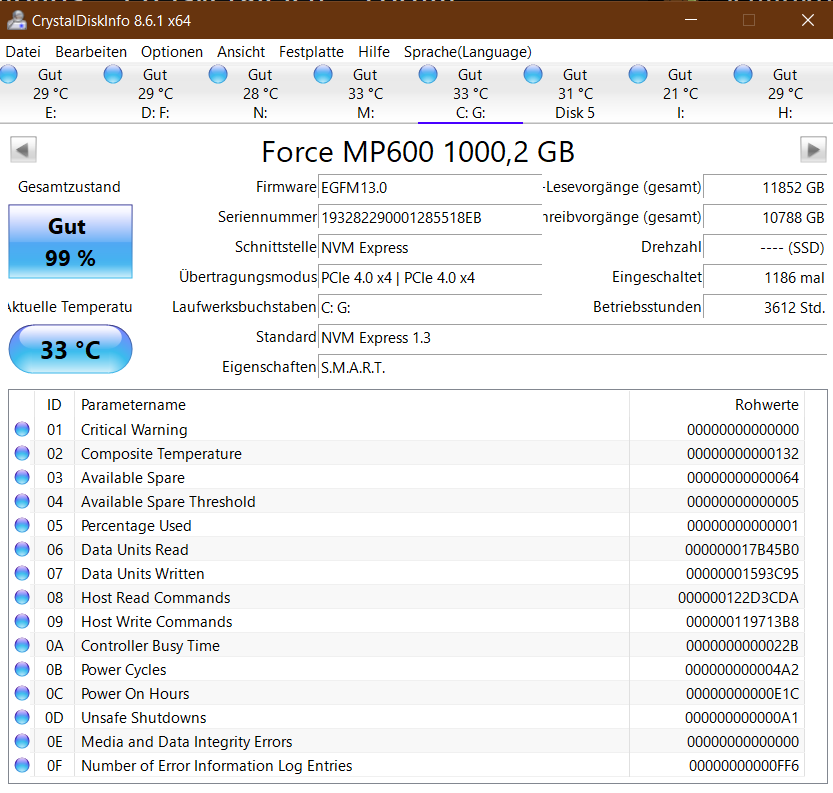Click status dot of Composite Temperature row
This screenshot has width=833, height=793.
22,453
